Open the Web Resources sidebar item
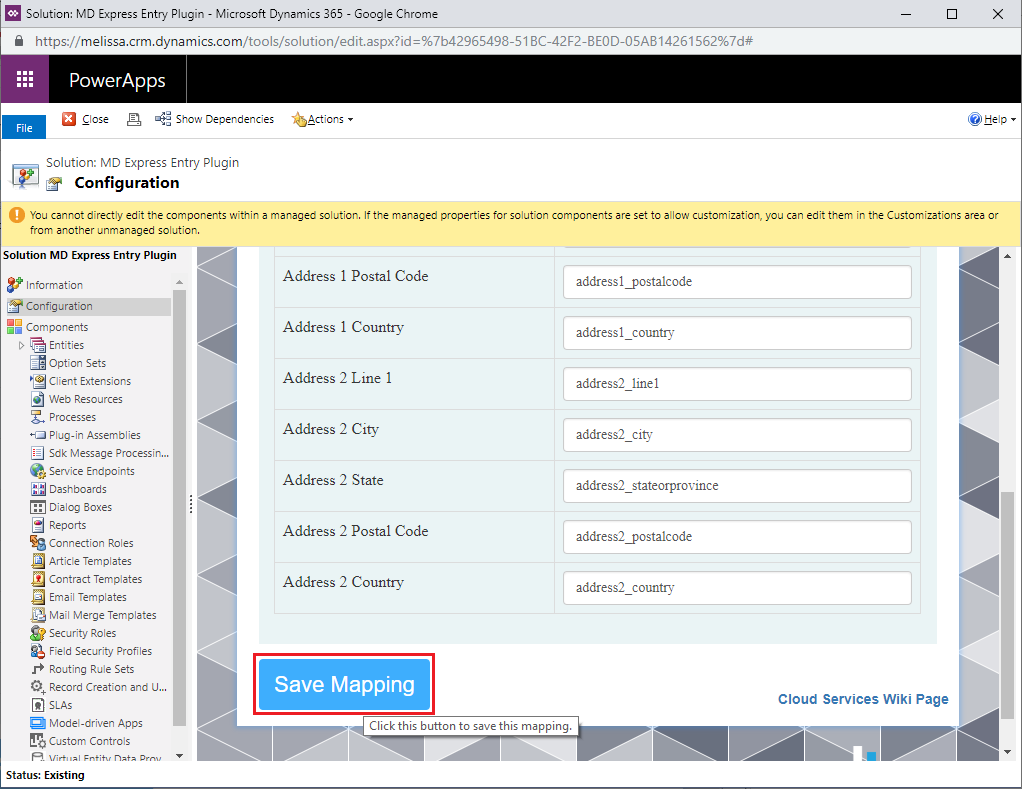Image resolution: width=1022 pixels, height=789 pixels. (85, 399)
